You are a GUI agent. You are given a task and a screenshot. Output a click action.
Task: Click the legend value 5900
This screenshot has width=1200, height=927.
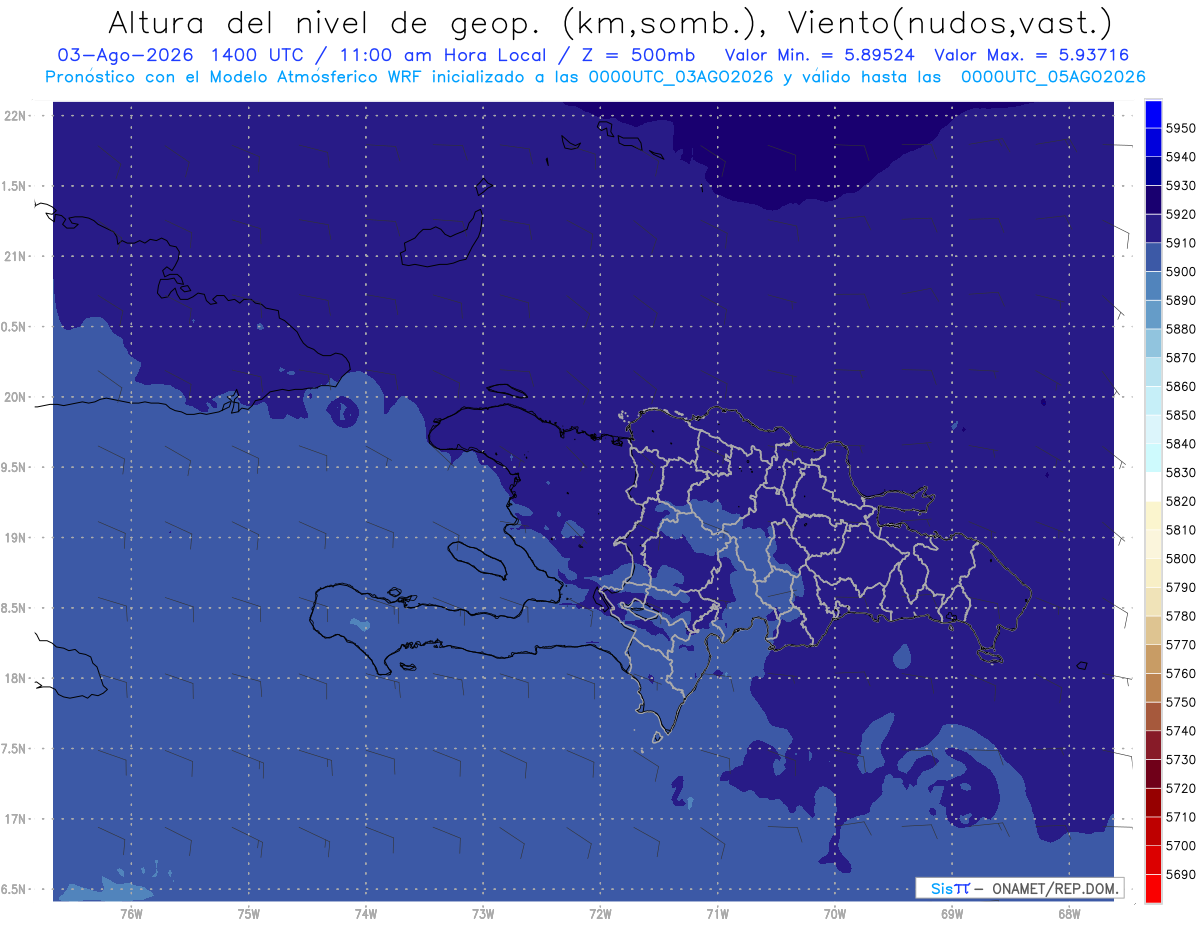click(x=1180, y=272)
